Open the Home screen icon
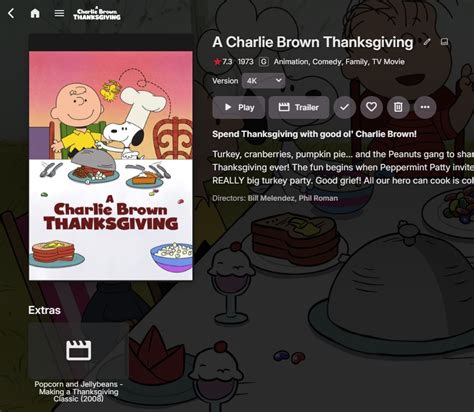The height and width of the screenshot is (412, 474). (x=35, y=13)
